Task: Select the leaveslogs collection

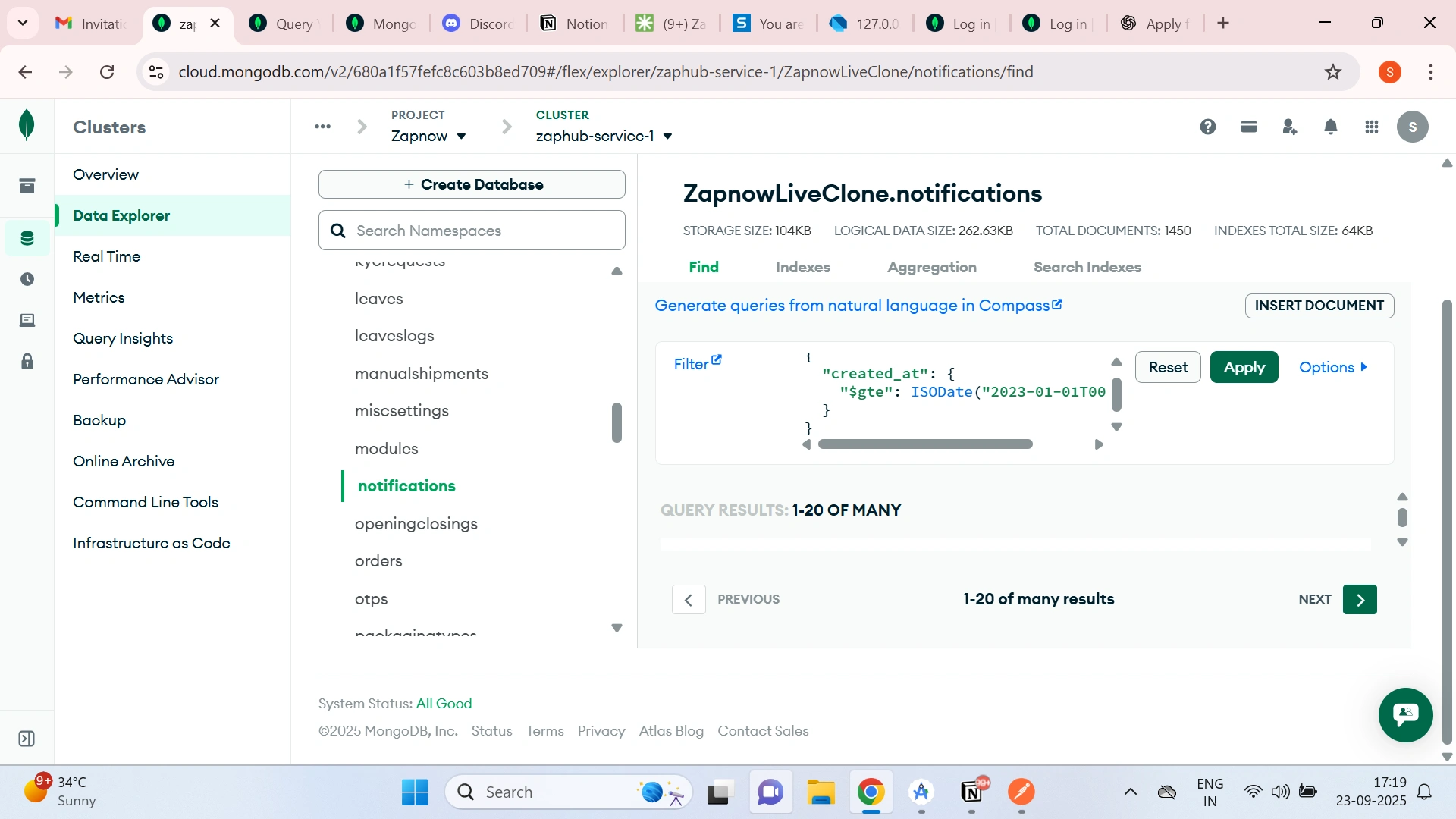Action: click(394, 336)
